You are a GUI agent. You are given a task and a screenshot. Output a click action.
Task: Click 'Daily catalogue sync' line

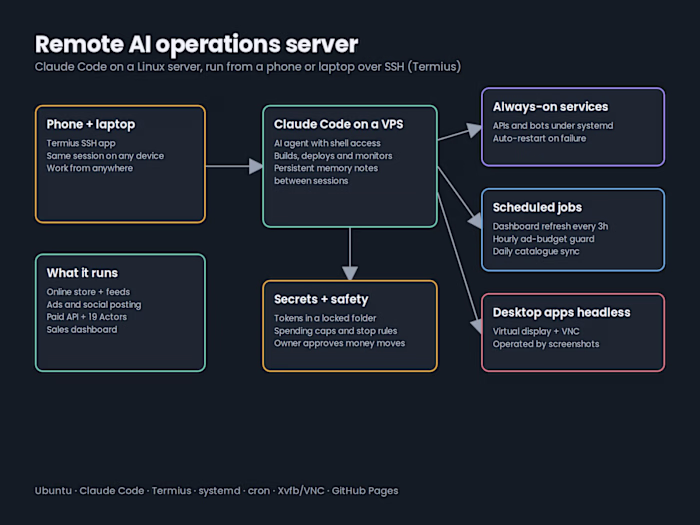coord(536,251)
